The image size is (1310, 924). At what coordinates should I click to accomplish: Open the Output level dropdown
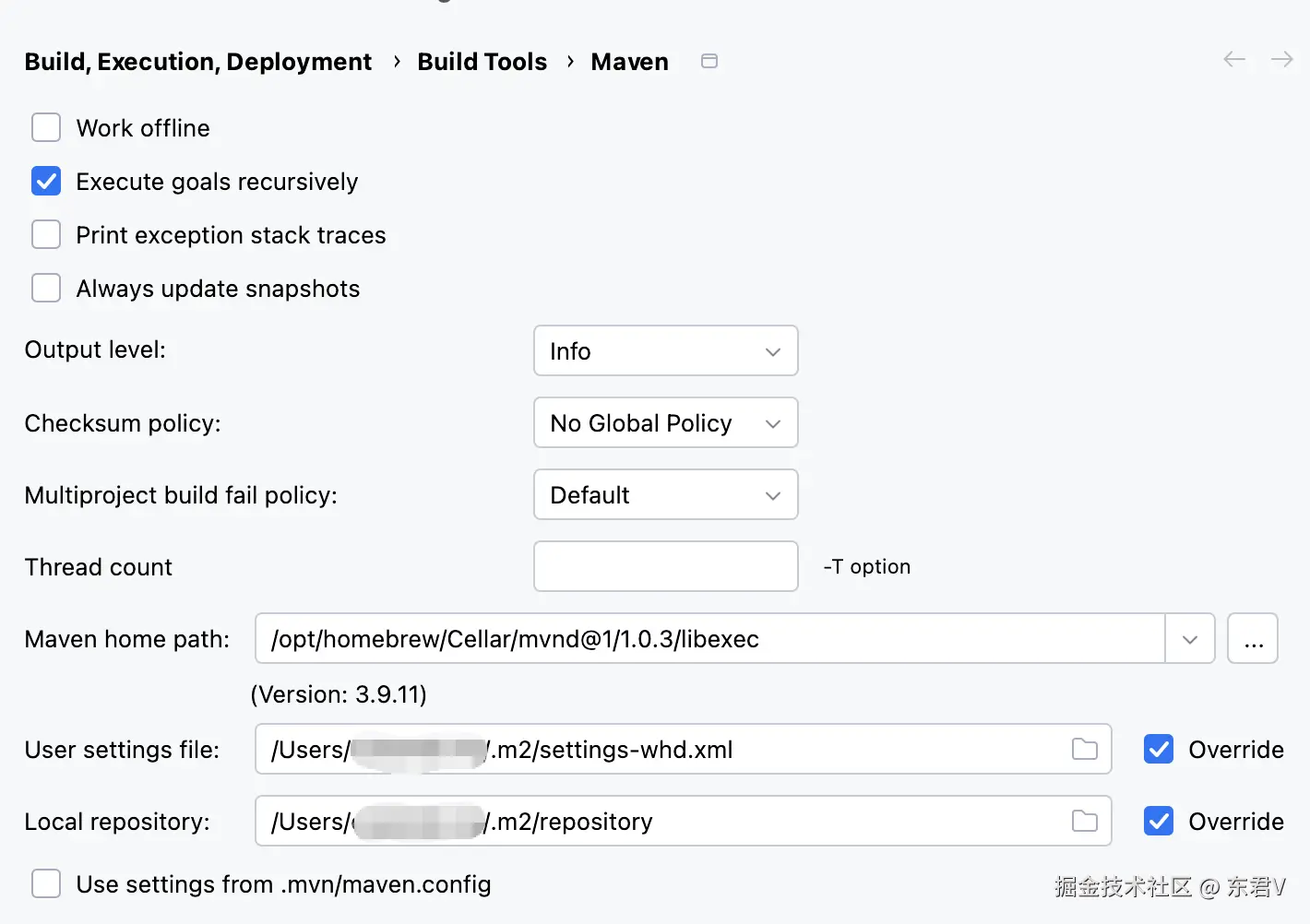click(665, 350)
